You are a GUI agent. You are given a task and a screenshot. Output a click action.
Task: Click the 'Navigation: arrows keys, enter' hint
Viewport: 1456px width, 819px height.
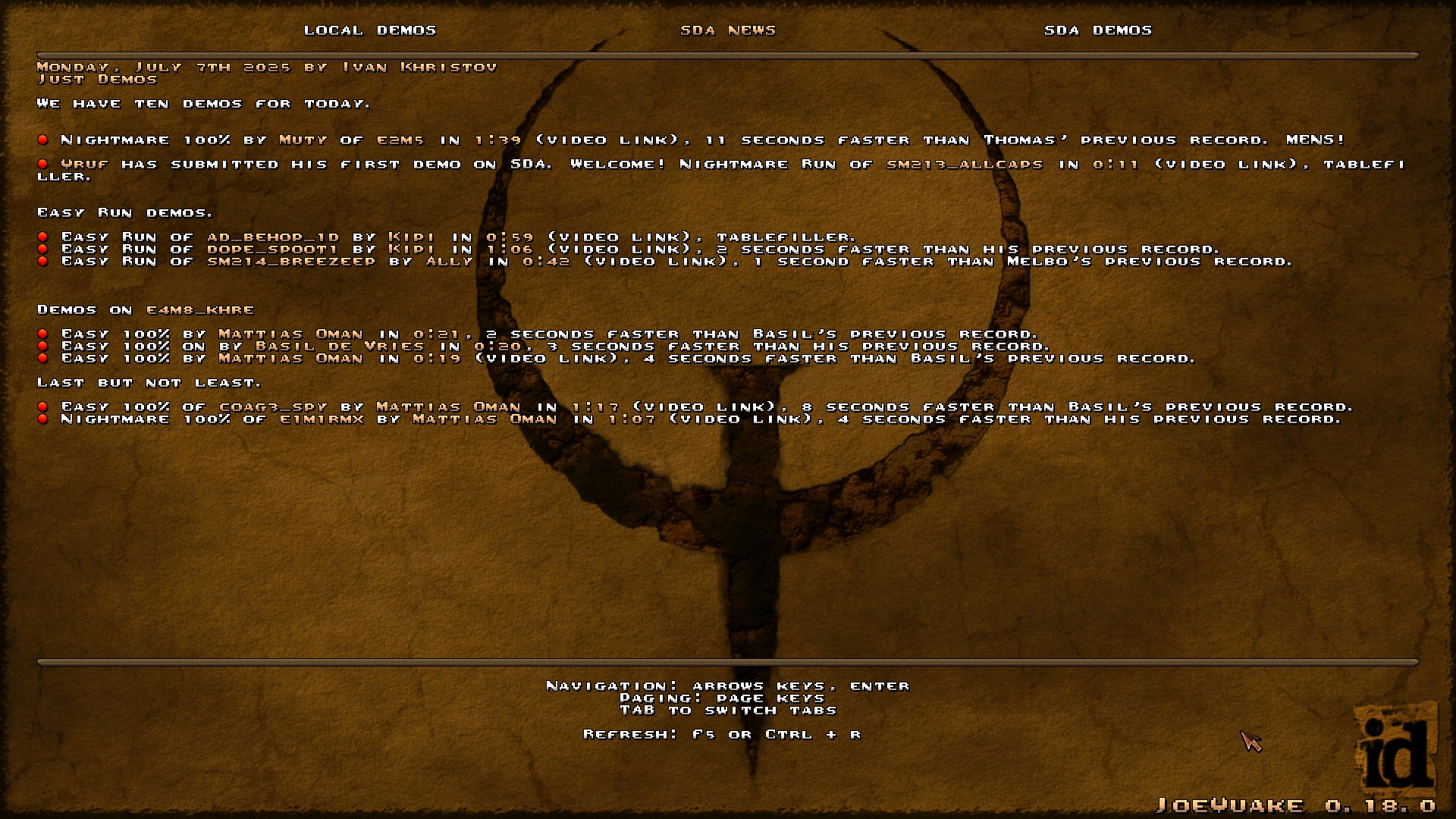coord(728,686)
